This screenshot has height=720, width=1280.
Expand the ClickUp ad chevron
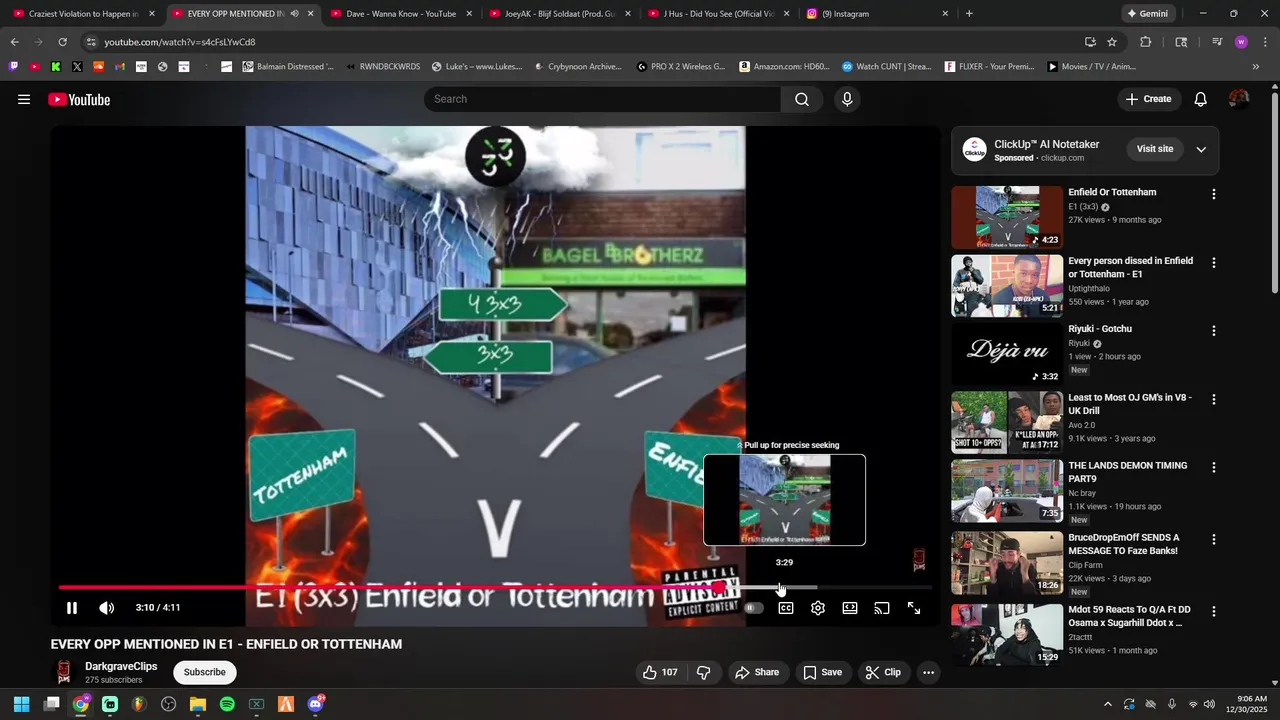point(1201,149)
